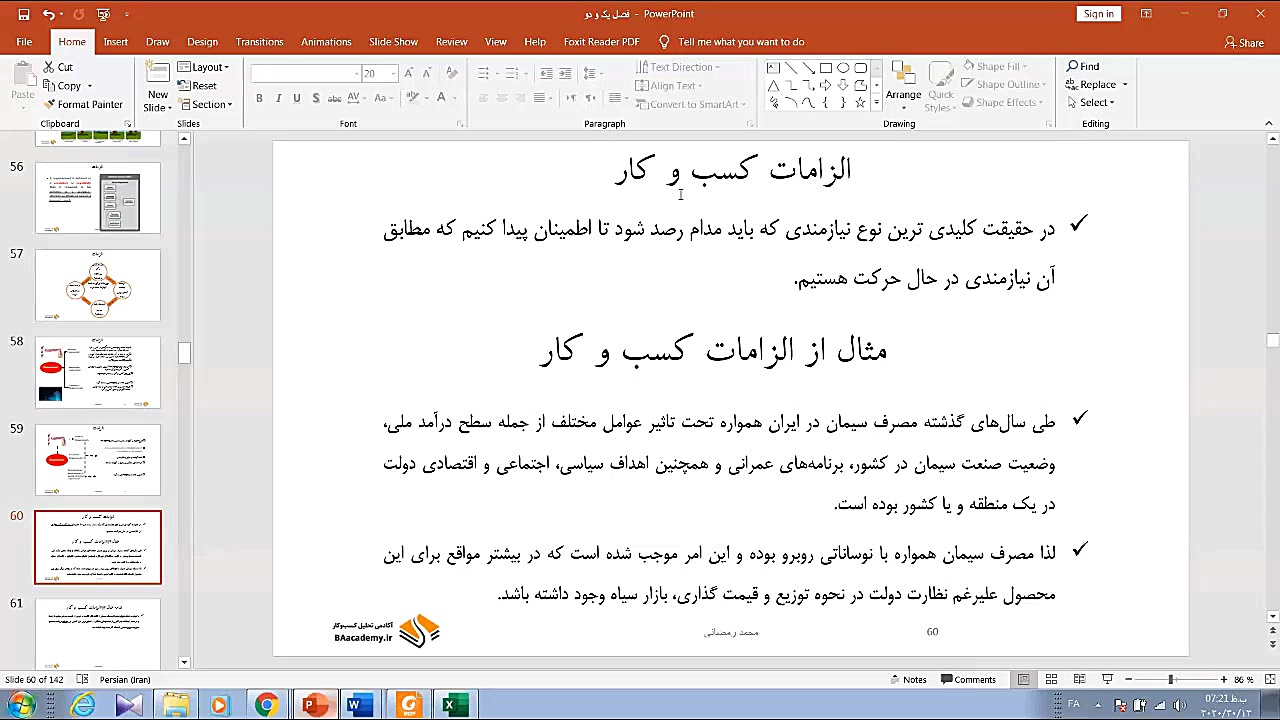
Task: Insert a text box from shapes gallery
Action: 773,68
